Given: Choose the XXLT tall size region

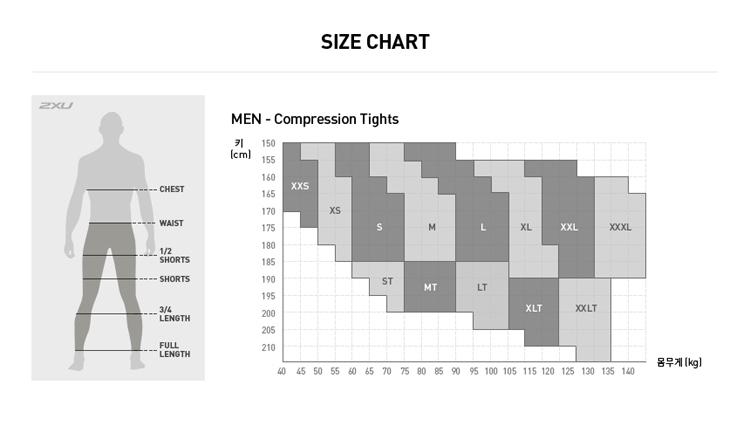Looking at the screenshot, I should pyautogui.click(x=586, y=308).
